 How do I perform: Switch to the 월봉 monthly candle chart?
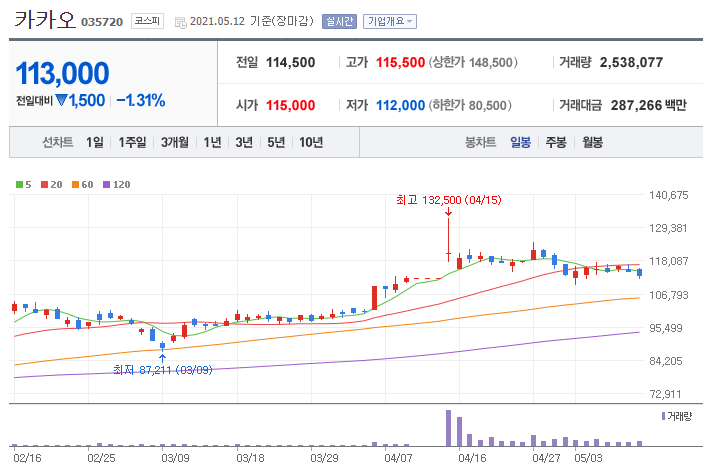pos(592,142)
